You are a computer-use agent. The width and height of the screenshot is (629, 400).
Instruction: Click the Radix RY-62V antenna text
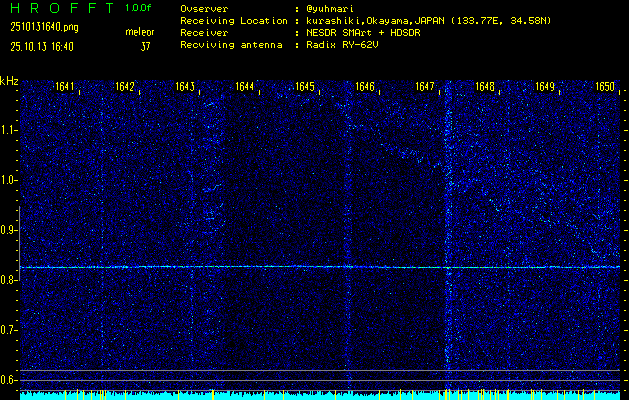click(346, 45)
